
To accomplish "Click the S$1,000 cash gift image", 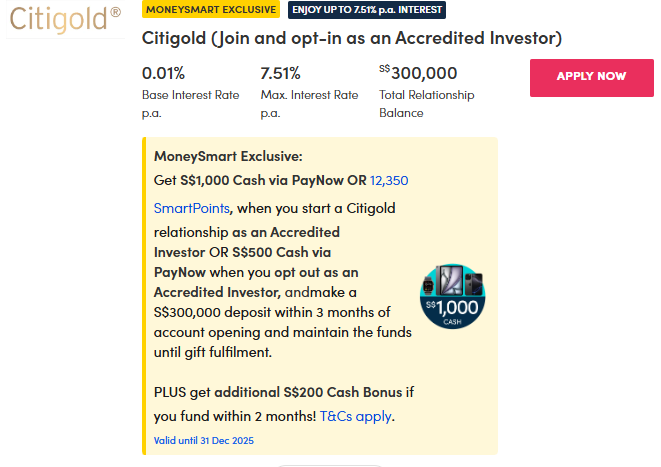I will (454, 296).
